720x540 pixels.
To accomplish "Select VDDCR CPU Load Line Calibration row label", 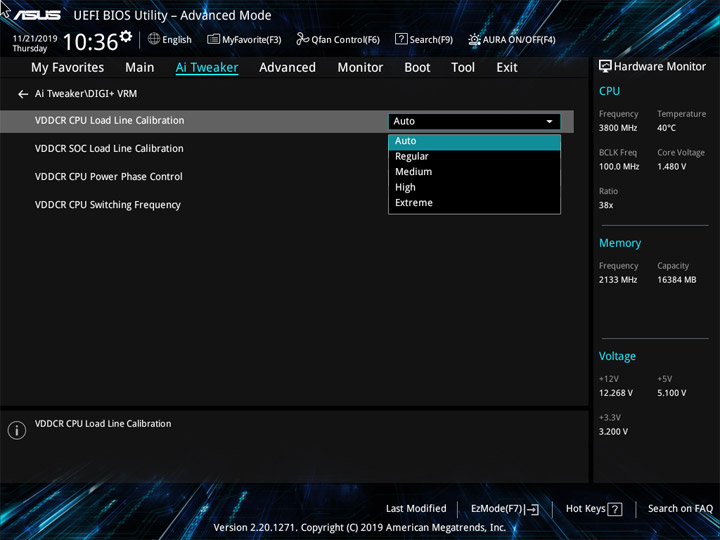I will pyautogui.click(x=109, y=120).
